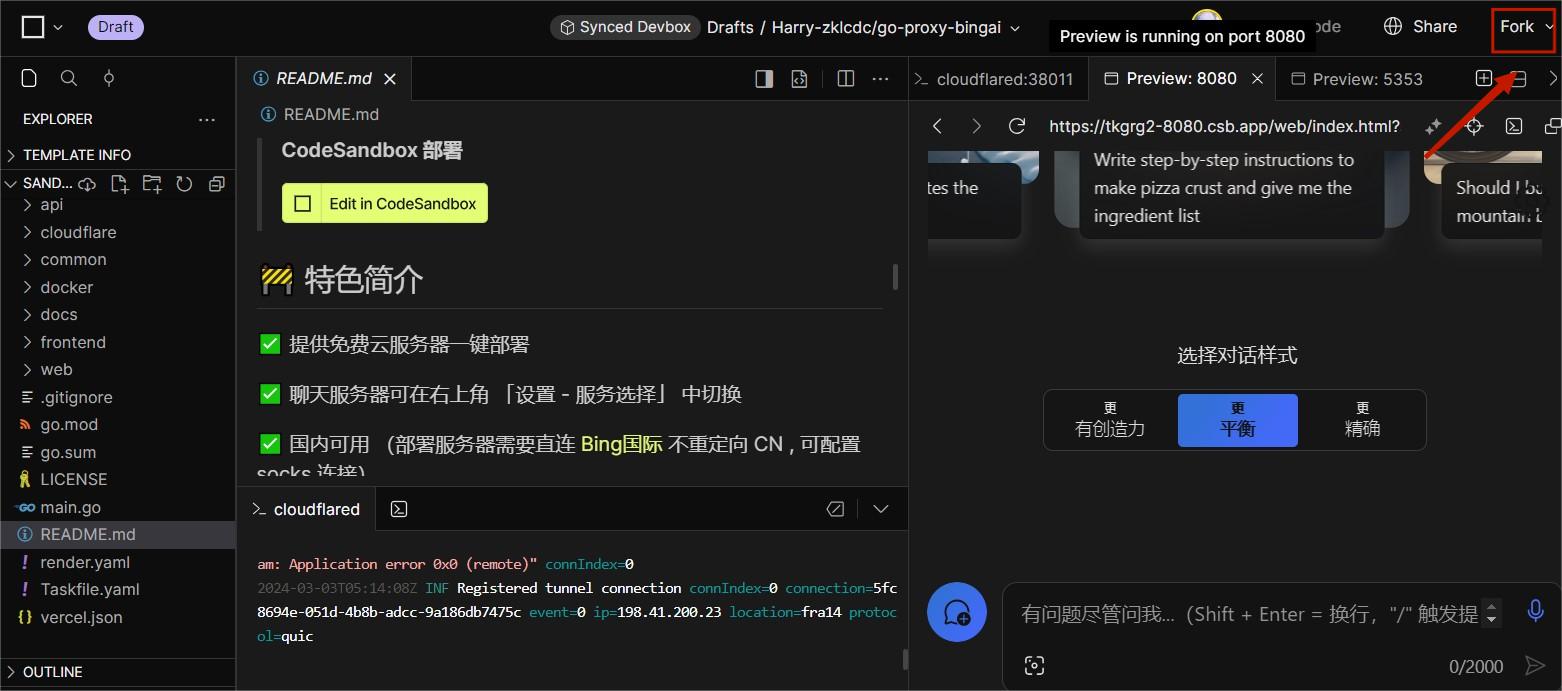The height and width of the screenshot is (691, 1562).
Task: Open the go.mod file
Action: [x=118, y=424]
